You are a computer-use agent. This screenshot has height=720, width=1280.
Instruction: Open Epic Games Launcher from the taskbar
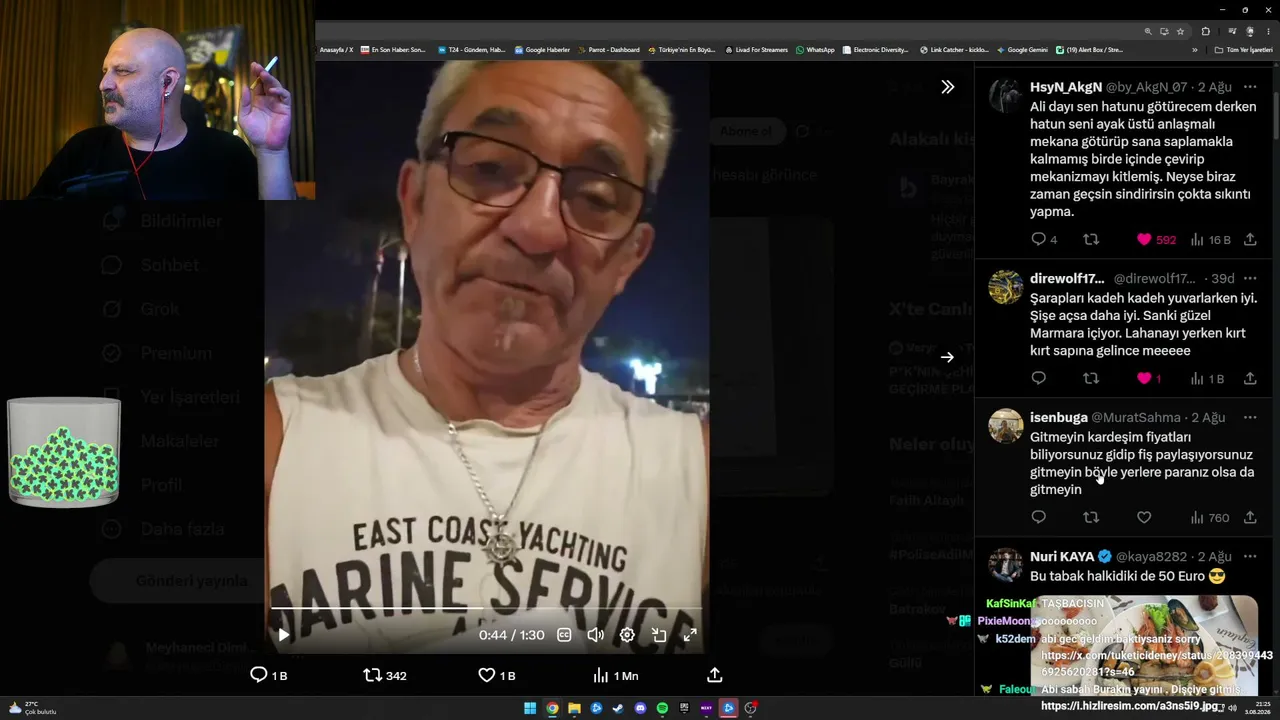click(x=684, y=708)
